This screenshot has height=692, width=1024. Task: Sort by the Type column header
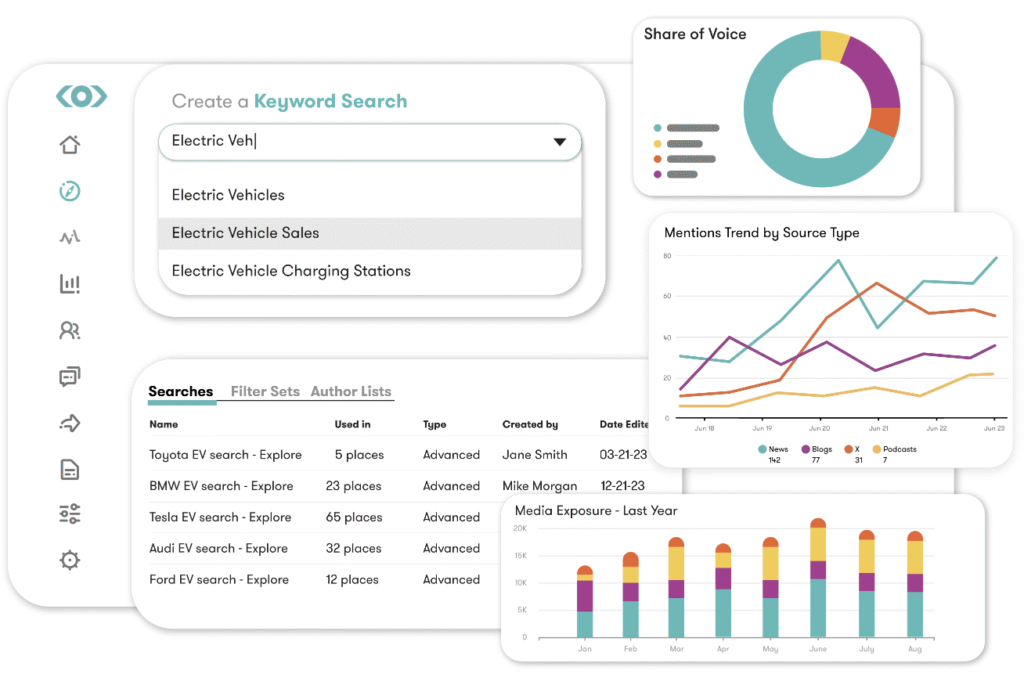coord(435,424)
